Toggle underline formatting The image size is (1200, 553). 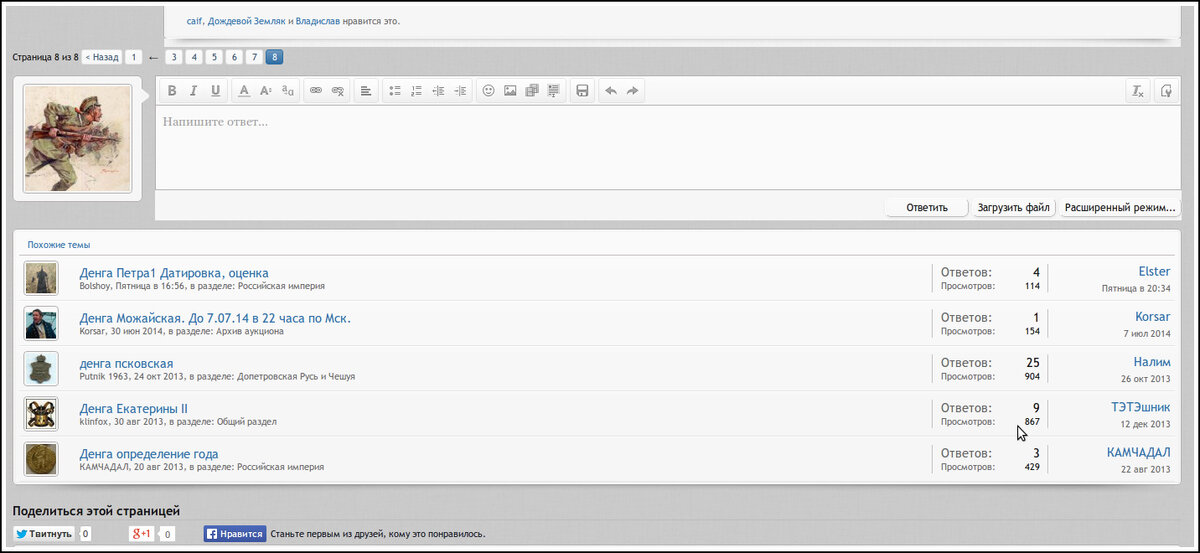tap(215, 91)
